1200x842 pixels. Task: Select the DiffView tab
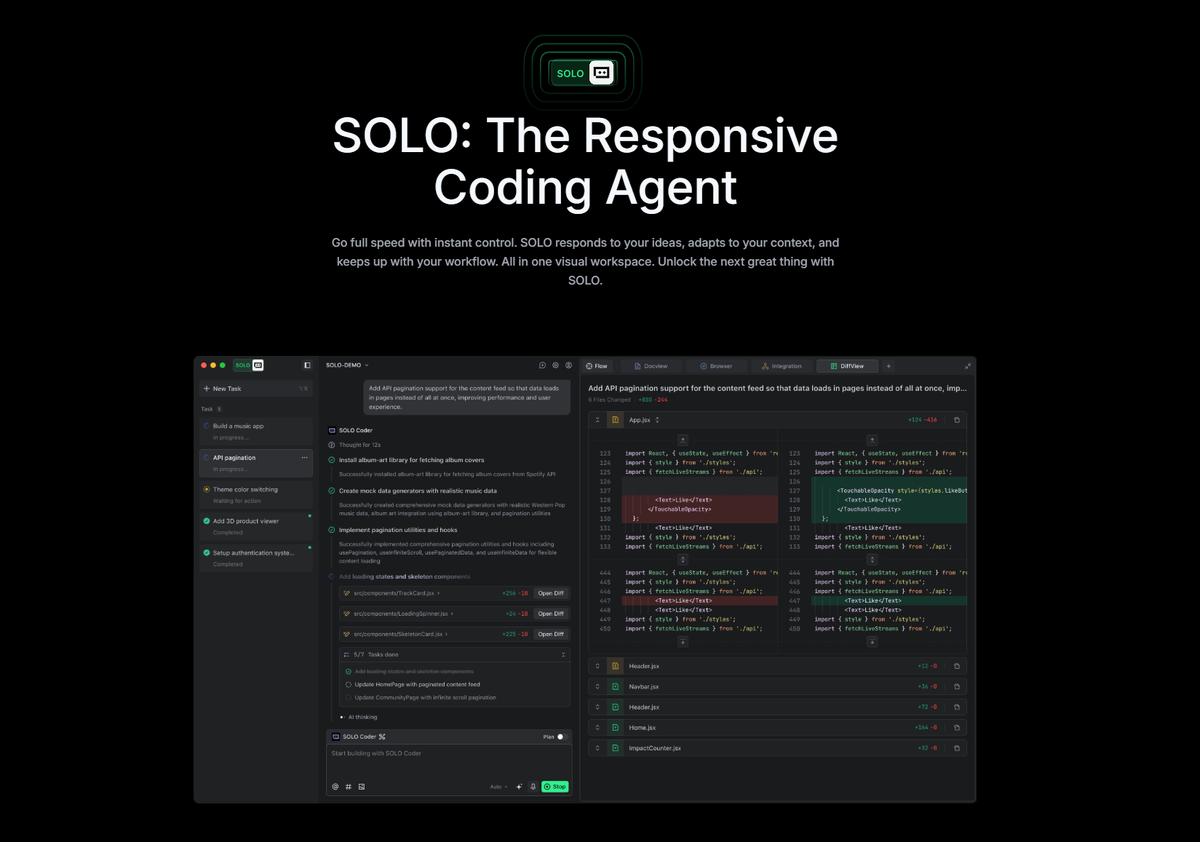tap(847, 366)
